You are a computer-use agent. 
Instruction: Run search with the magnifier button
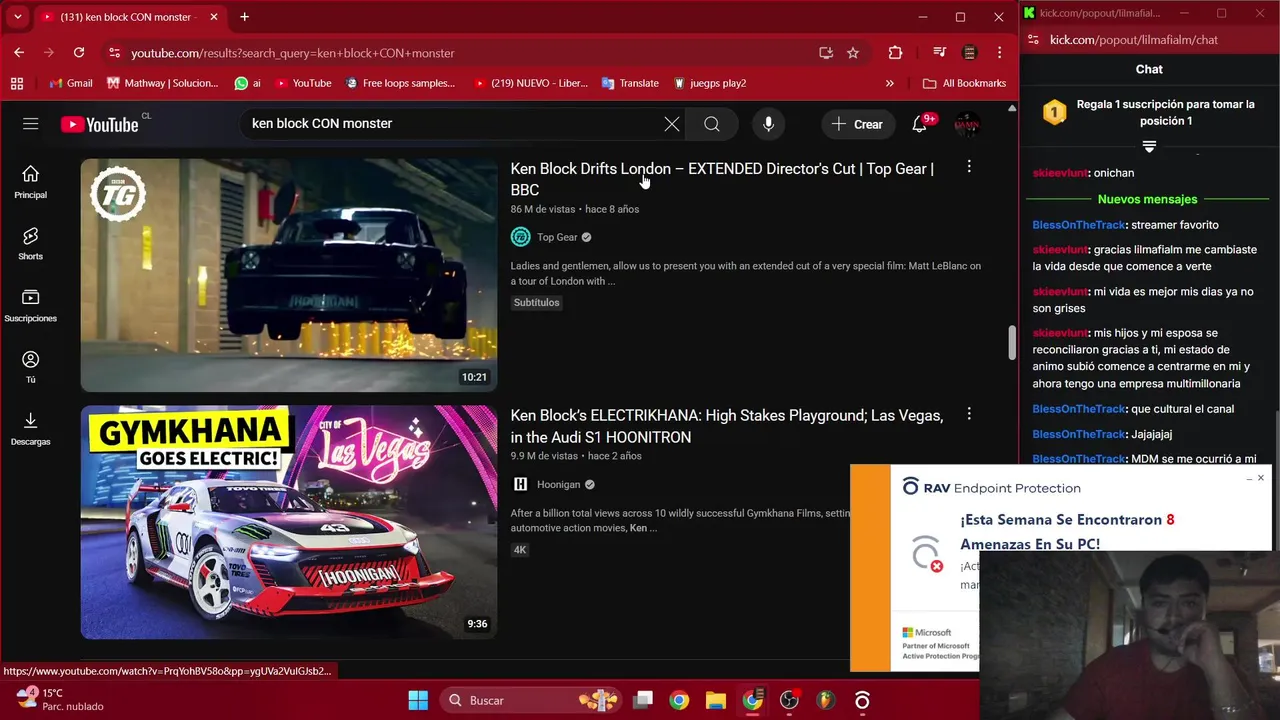(711, 124)
